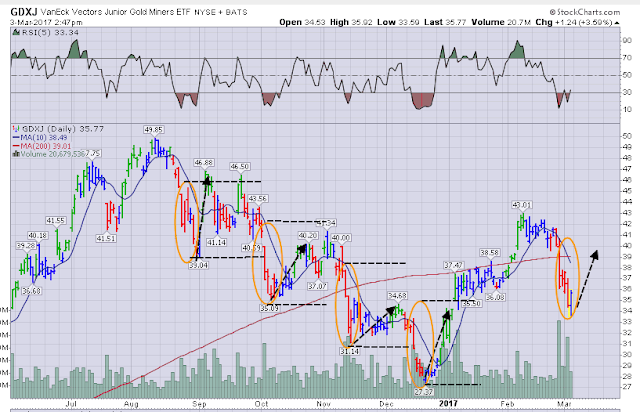
Task: Click the 41.51 price label
Action: point(106,238)
